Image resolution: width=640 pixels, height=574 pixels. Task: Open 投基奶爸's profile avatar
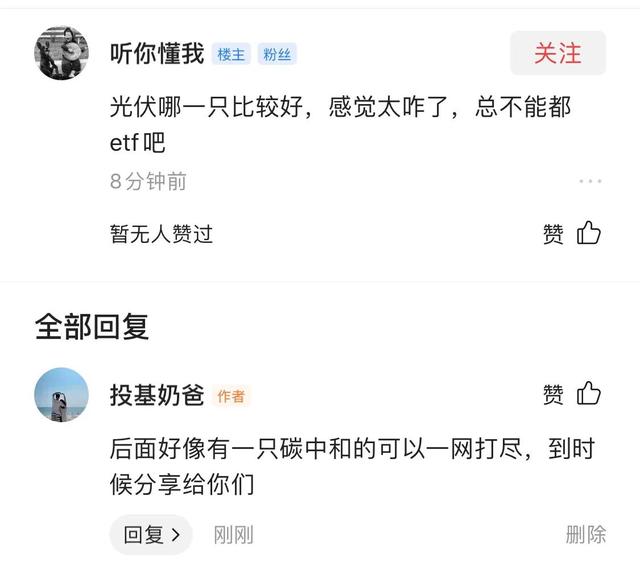click(62, 394)
